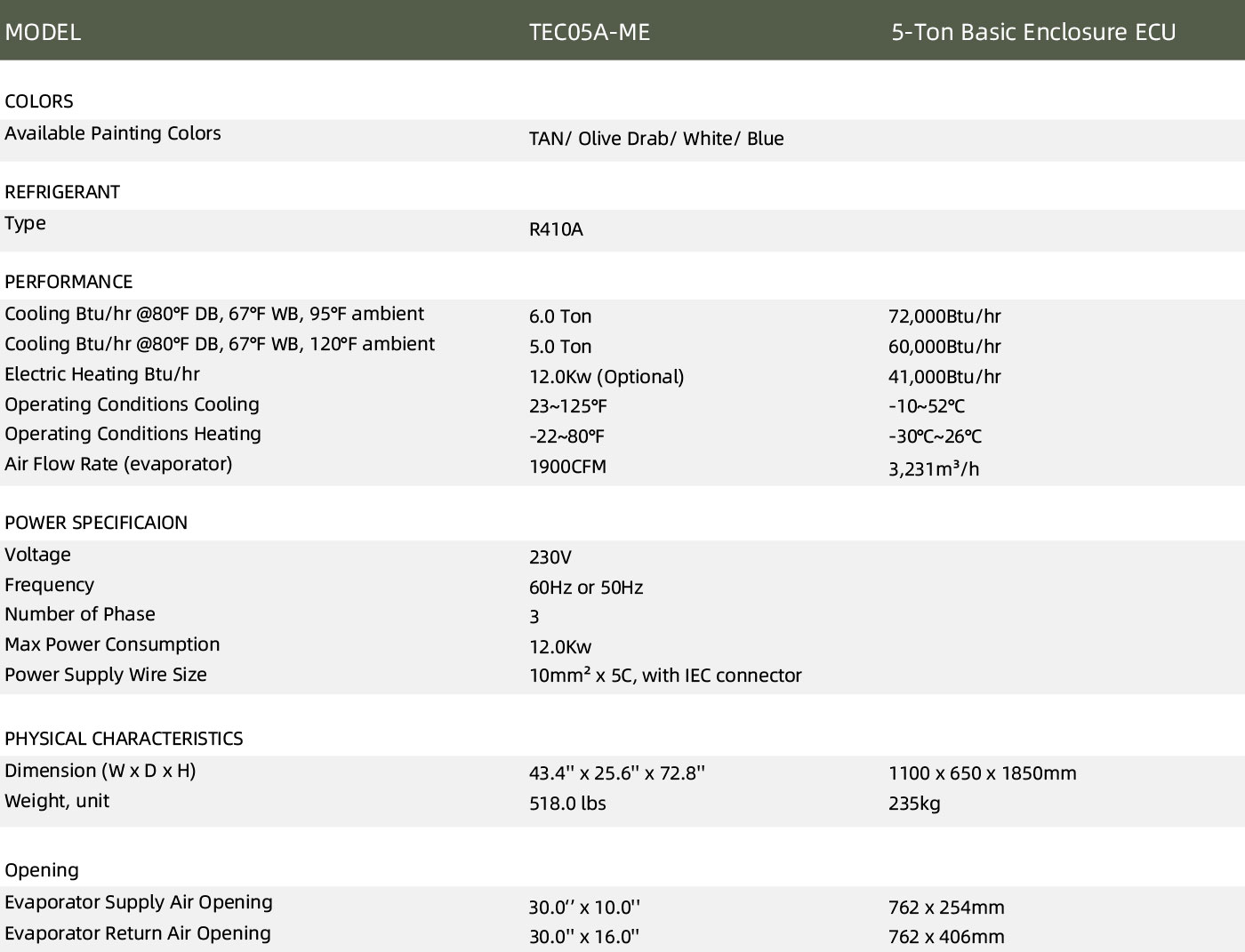This screenshot has height=952, width=1245.
Task: Select the 518.0 lbs value
Action: point(567,804)
